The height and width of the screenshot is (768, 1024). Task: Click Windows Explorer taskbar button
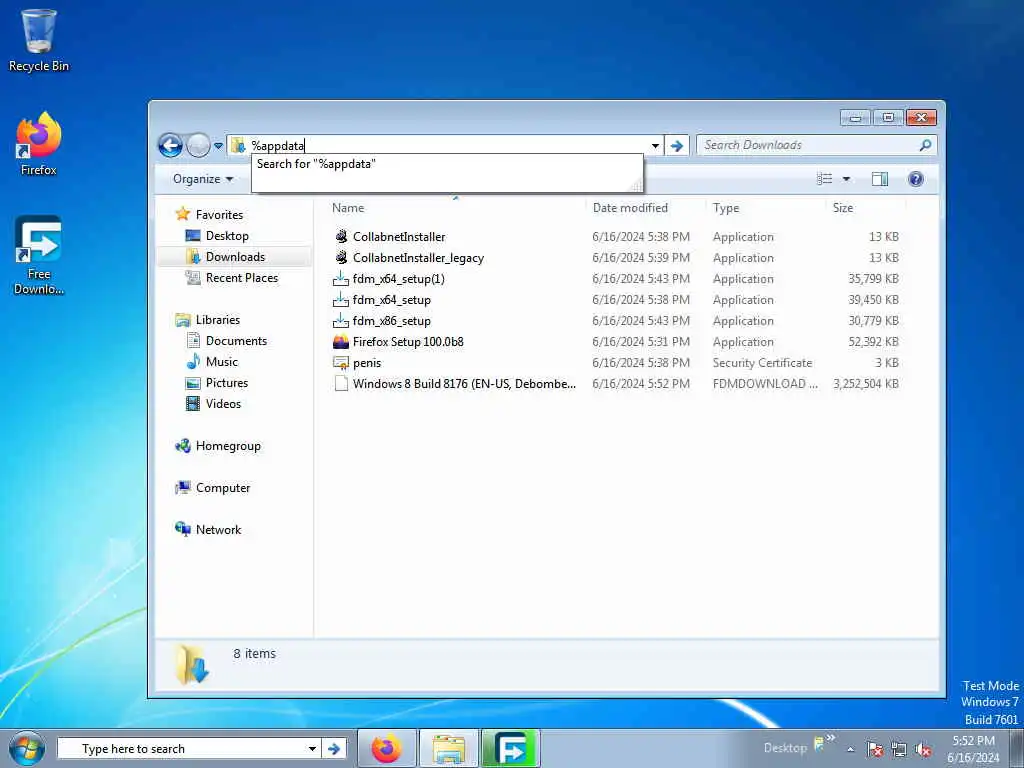point(449,748)
